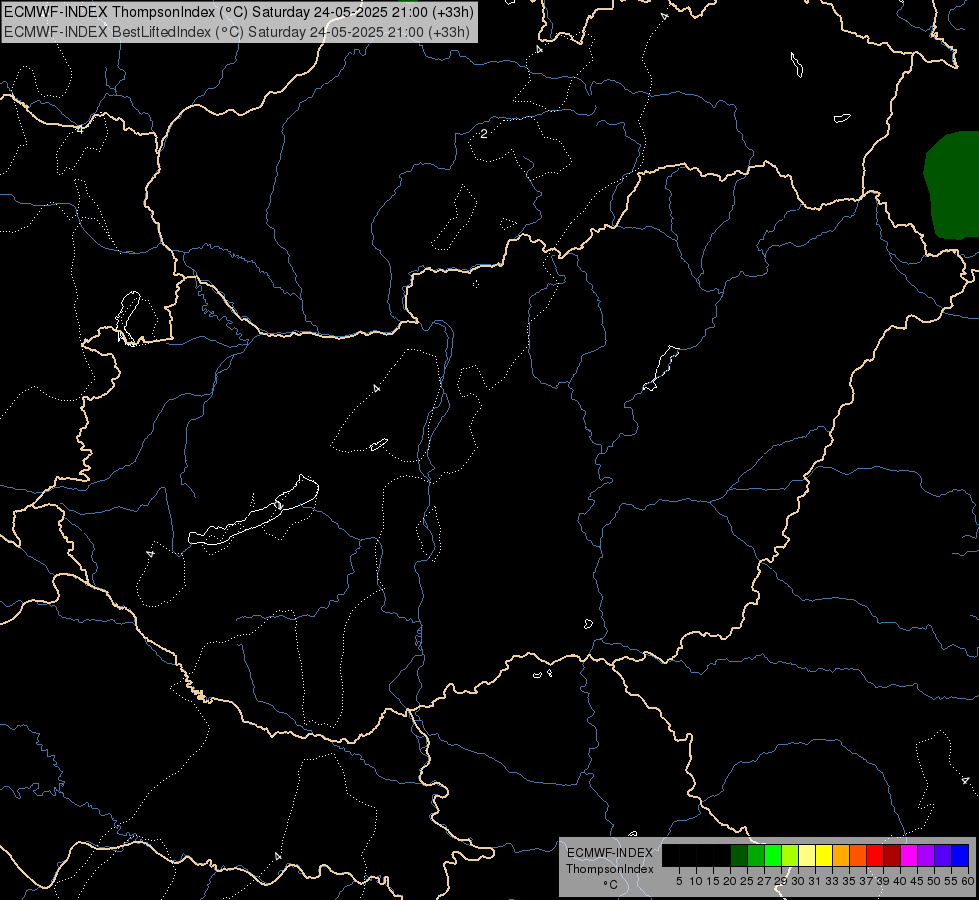Select the dark green 20–25 legend swatch
Screen dimensions: 979x900
[739, 855]
